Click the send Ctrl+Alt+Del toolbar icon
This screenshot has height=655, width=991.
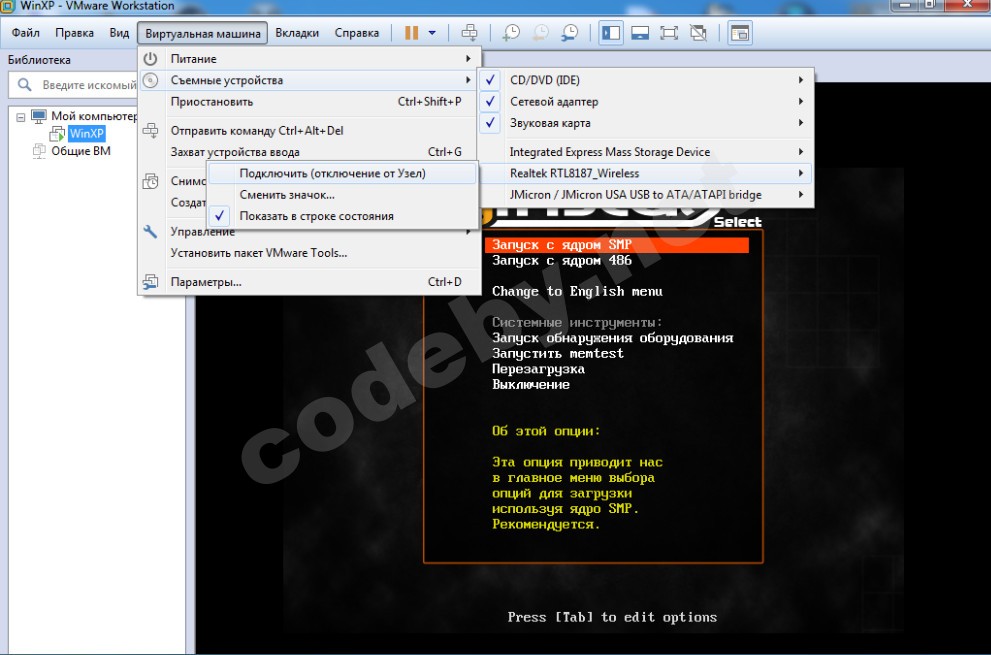[x=469, y=33]
